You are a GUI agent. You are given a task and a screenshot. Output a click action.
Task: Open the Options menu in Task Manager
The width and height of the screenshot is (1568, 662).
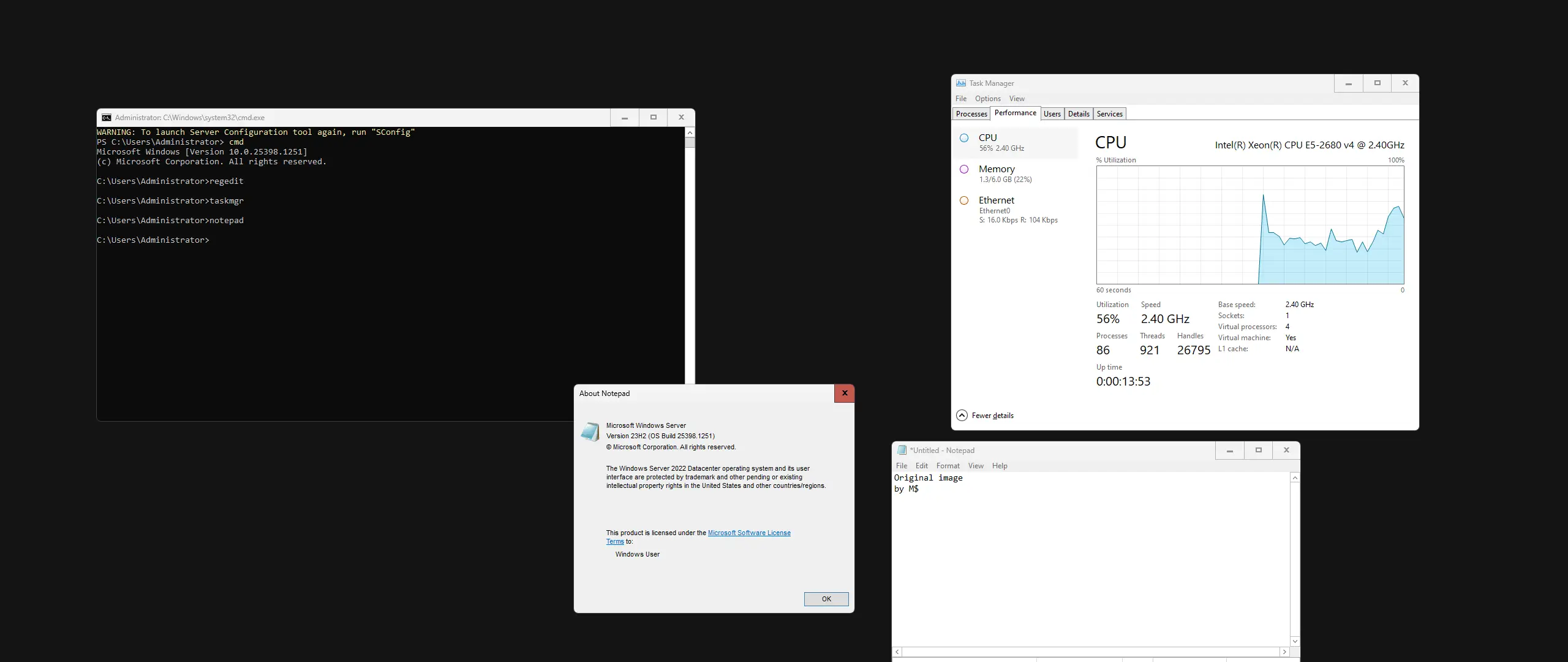(x=987, y=99)
